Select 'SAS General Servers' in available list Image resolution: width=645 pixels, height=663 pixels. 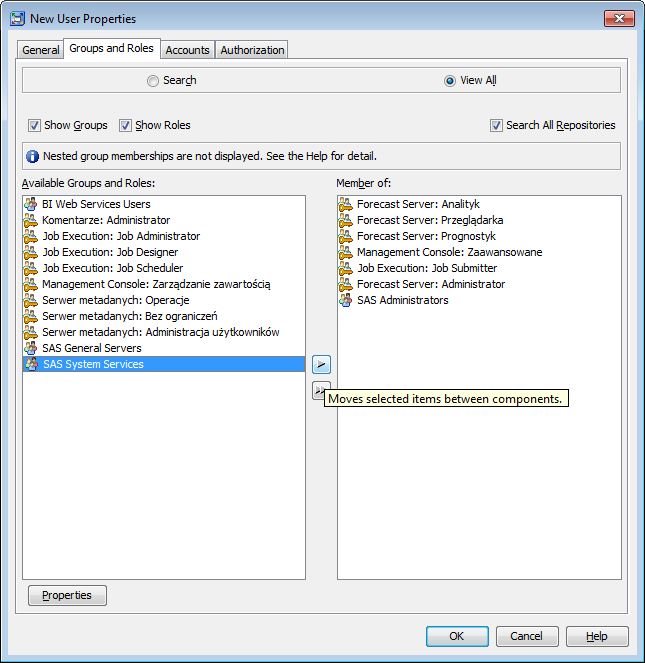coord(164,348)
